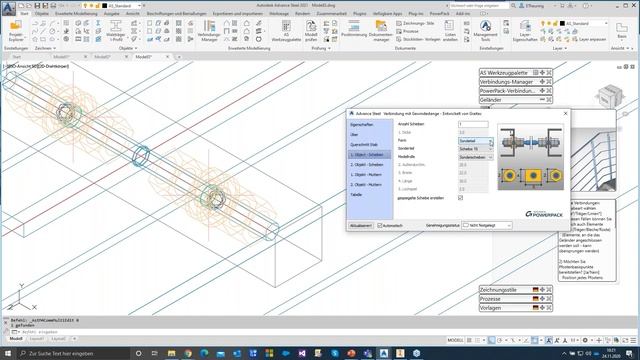
Task: Toggle the Automatisch checkbox
Action: click(380, 225)
